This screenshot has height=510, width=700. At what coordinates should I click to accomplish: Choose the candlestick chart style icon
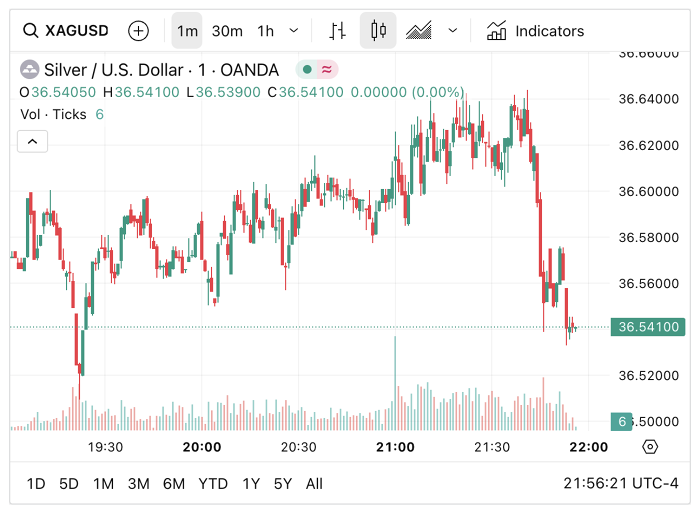coord(378,31)
